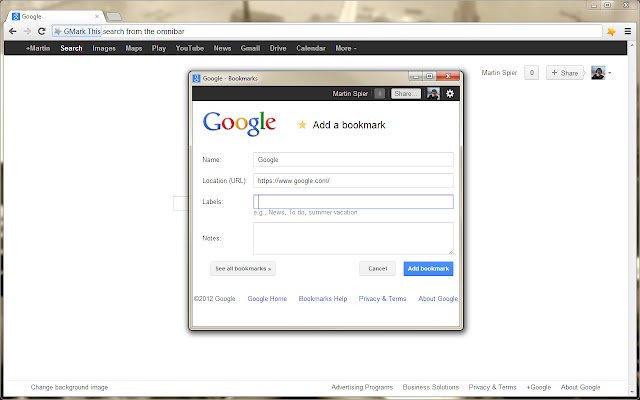Open the new tab button
This screenshot has width=640, height=400.
pyautogui.click(x=113, y=17)
